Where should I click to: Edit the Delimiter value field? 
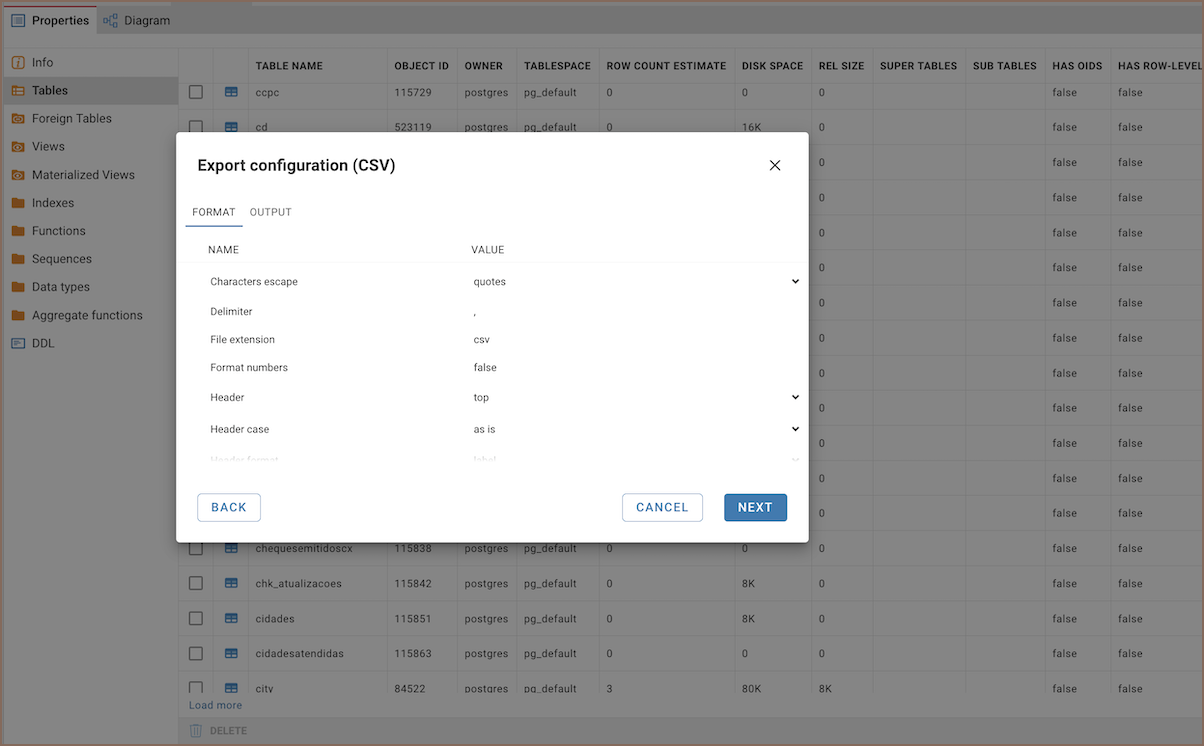coord(635,312)
